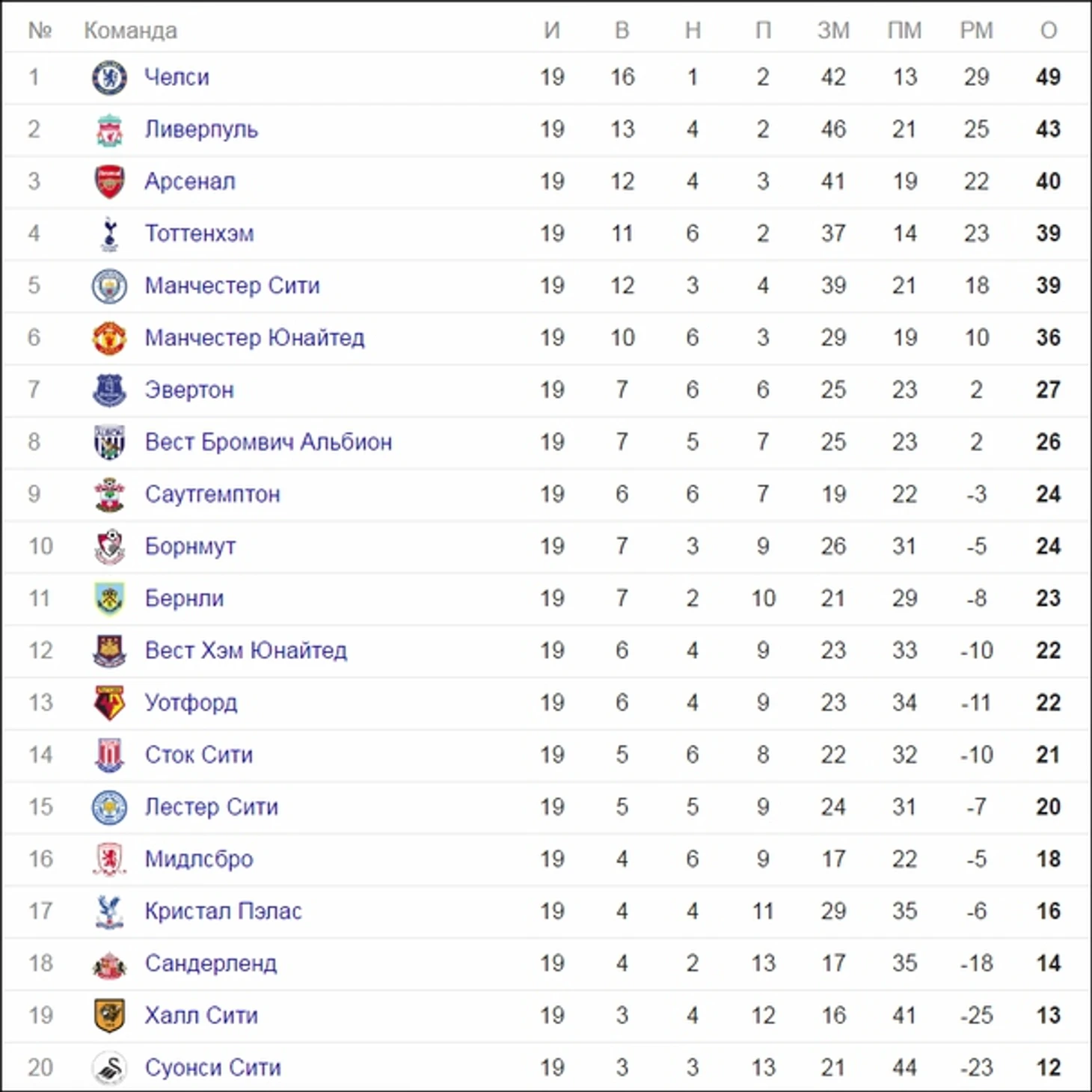This screenshot has width=1092, height=1092.
Task: Click the О points column header
Action: coord(1049,31)
